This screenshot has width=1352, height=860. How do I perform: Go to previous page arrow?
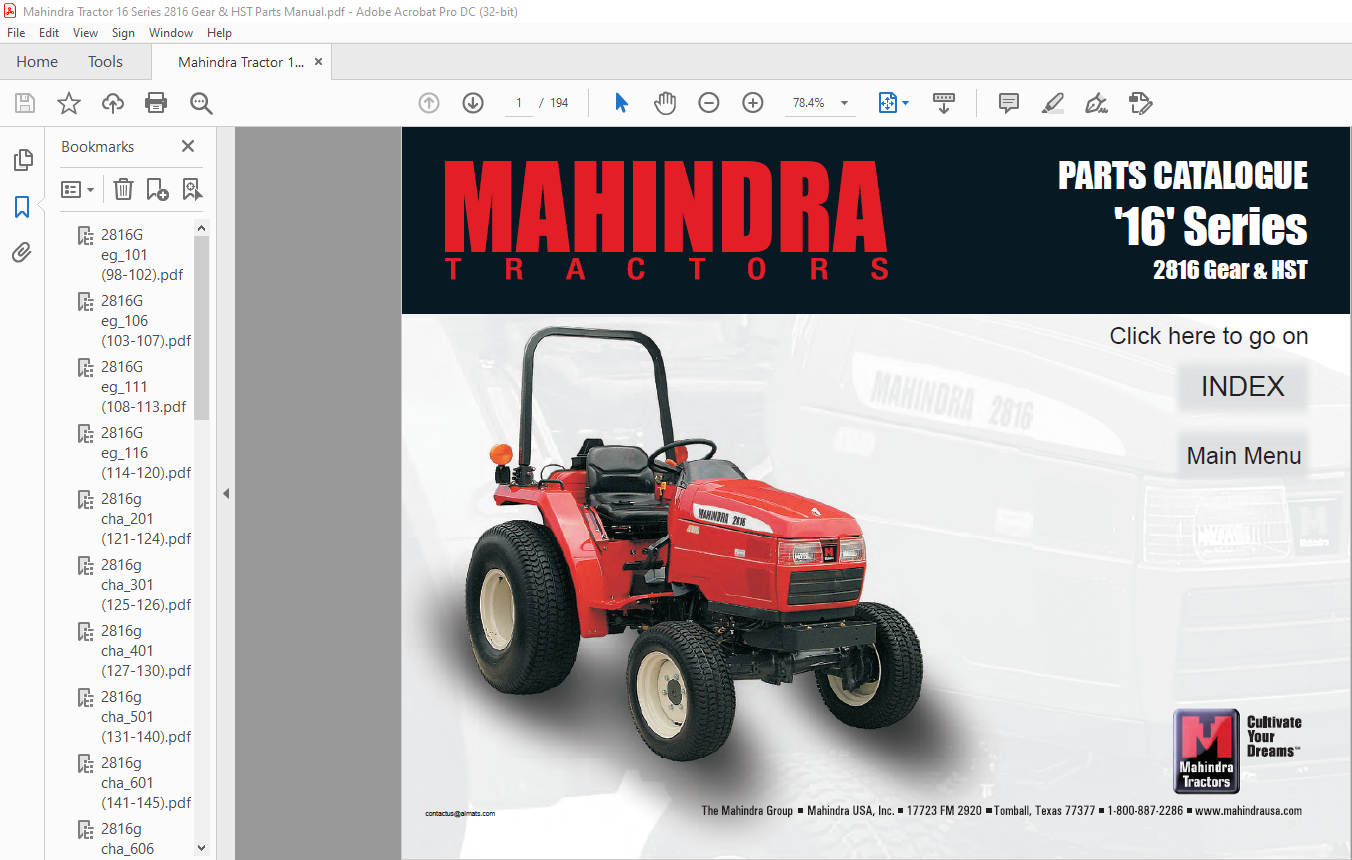coord(429,103)
